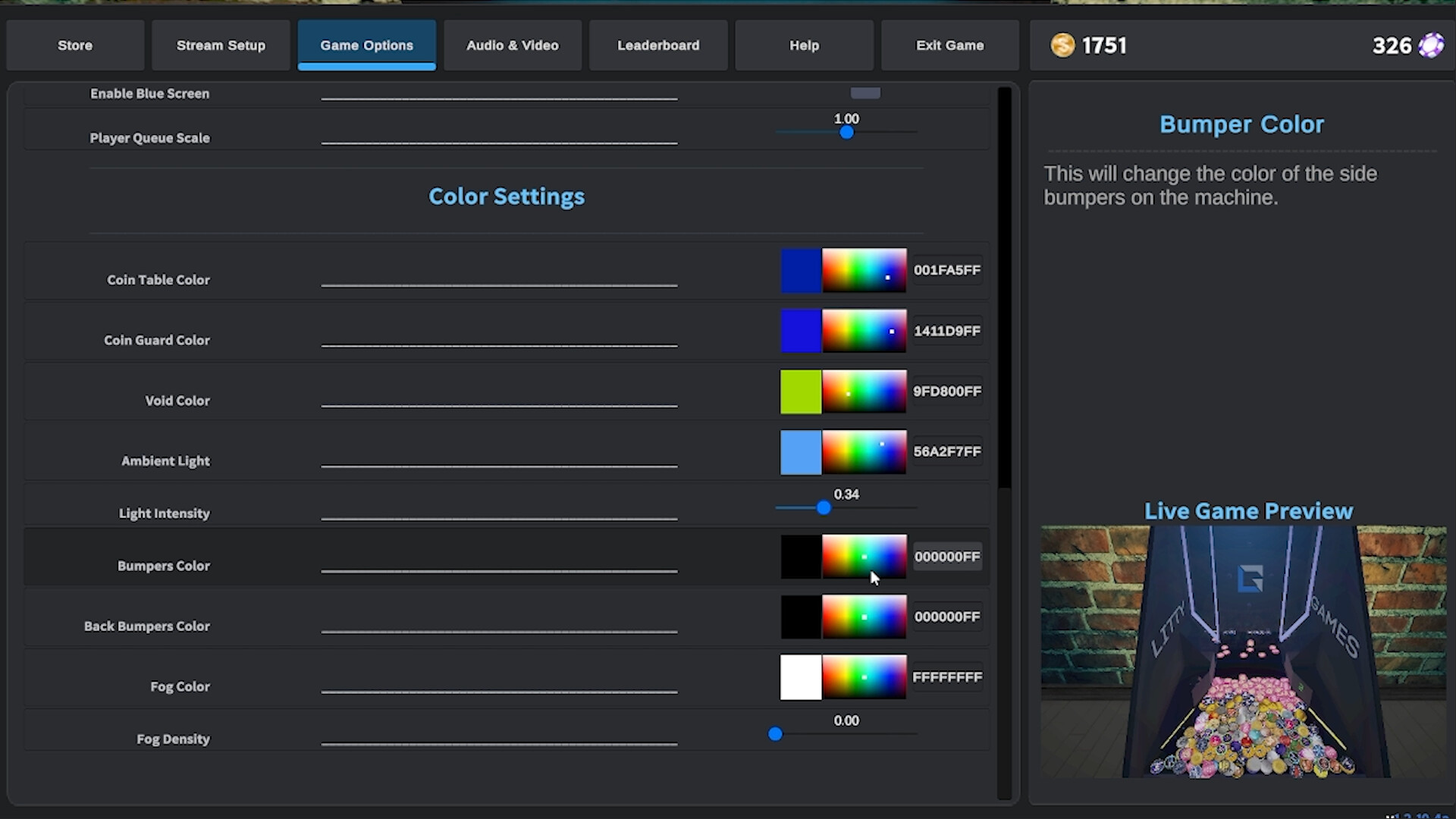Click the Fog Density slider handle
The height and width of the screenshot is (819, 1456).
click(x=776, y=734)
